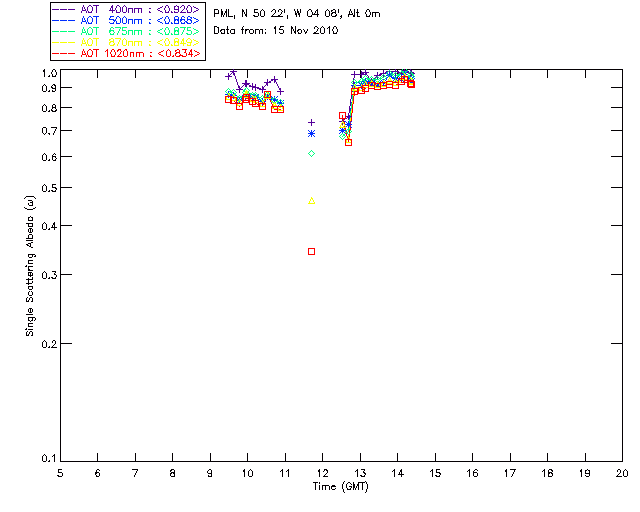Click the AOT 870nm legend entry
The image size is (640, 512).
126,42
